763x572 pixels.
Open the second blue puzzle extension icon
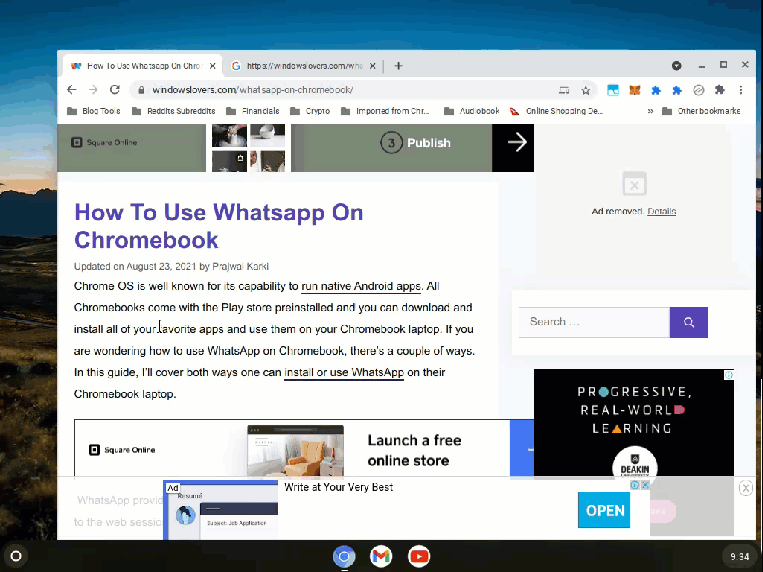click(x=677, y=90)
